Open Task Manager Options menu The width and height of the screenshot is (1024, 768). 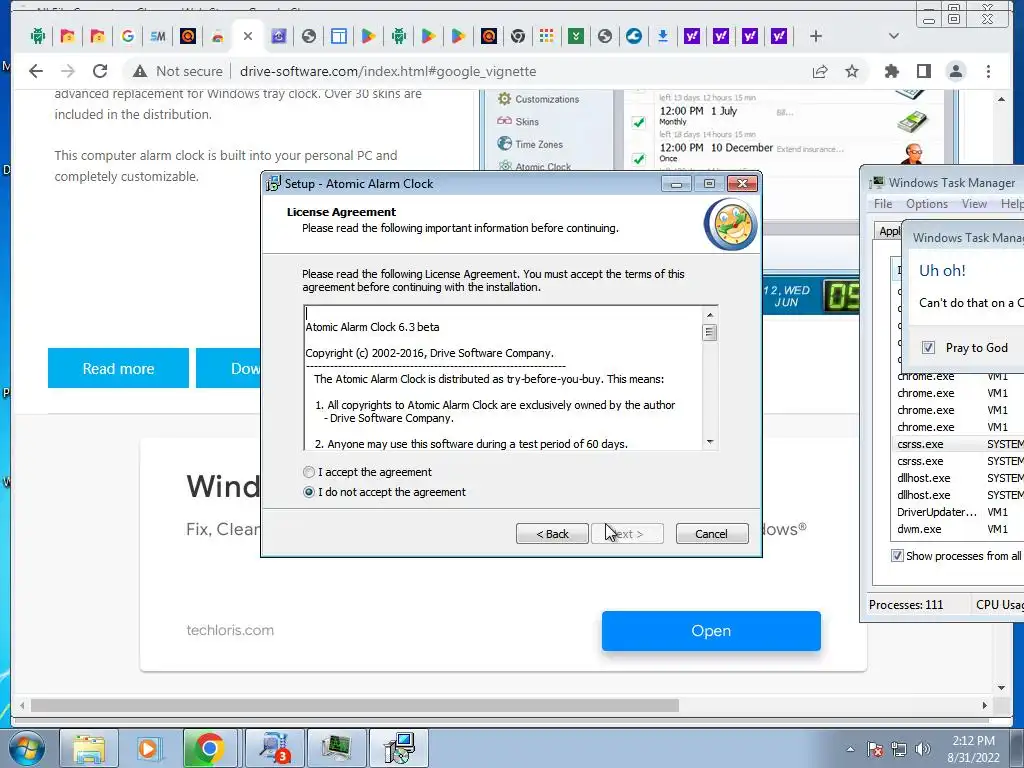coord(927,204)
